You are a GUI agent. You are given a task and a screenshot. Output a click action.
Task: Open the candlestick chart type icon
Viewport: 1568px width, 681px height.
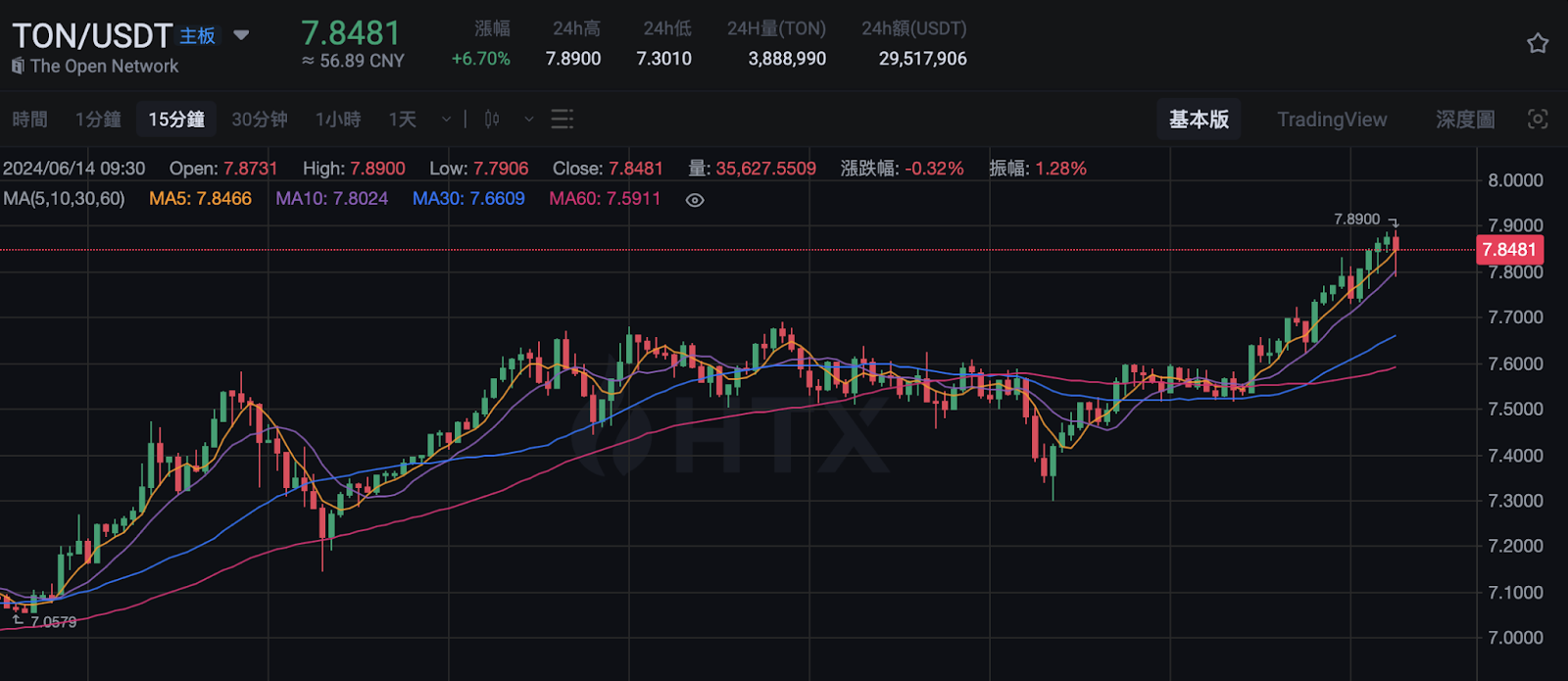tap(492, 120)
